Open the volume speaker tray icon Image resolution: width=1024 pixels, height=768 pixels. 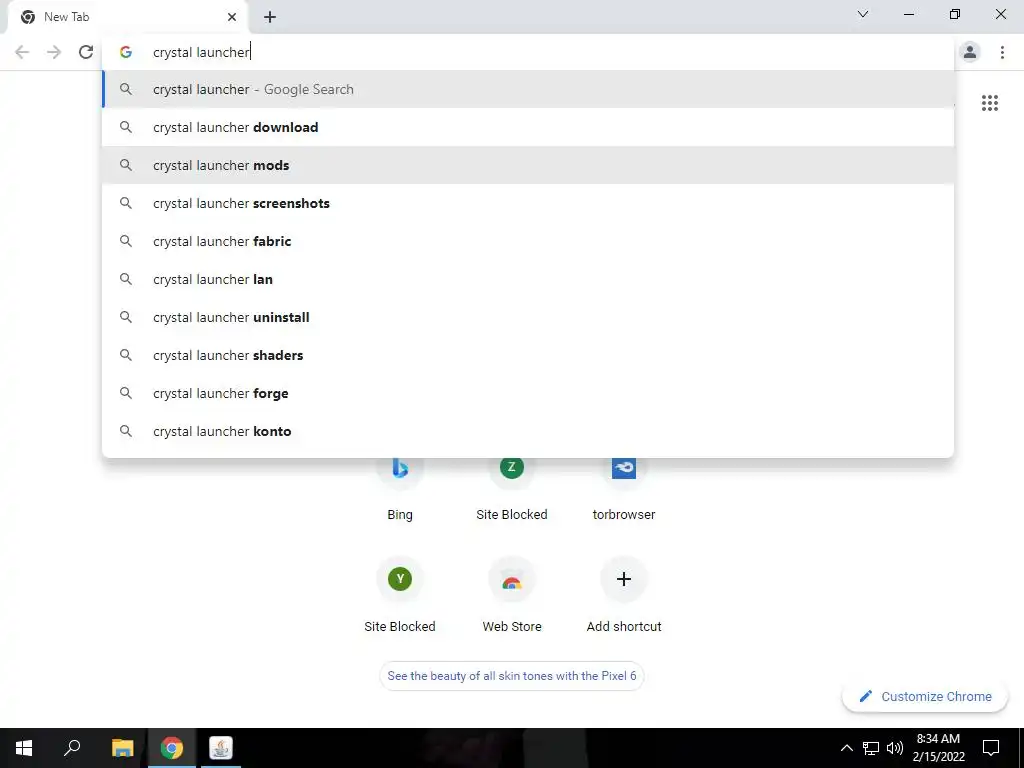(894, 748)
